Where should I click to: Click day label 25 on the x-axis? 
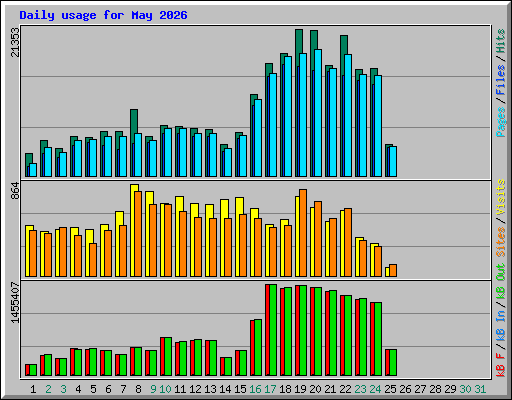(x=390, y=389)
